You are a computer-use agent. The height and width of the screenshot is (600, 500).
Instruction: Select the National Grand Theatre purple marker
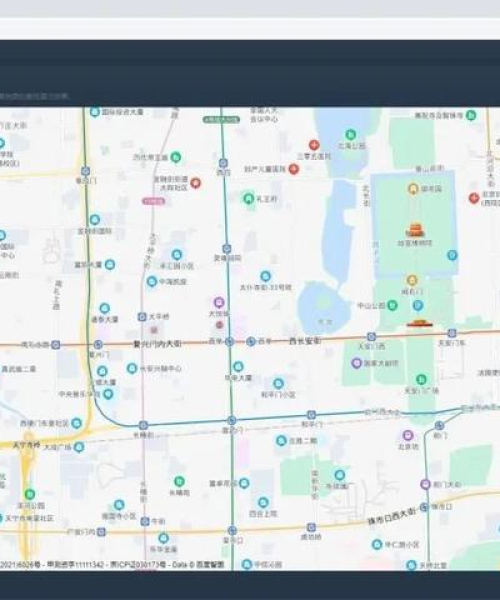click(357, 363)
